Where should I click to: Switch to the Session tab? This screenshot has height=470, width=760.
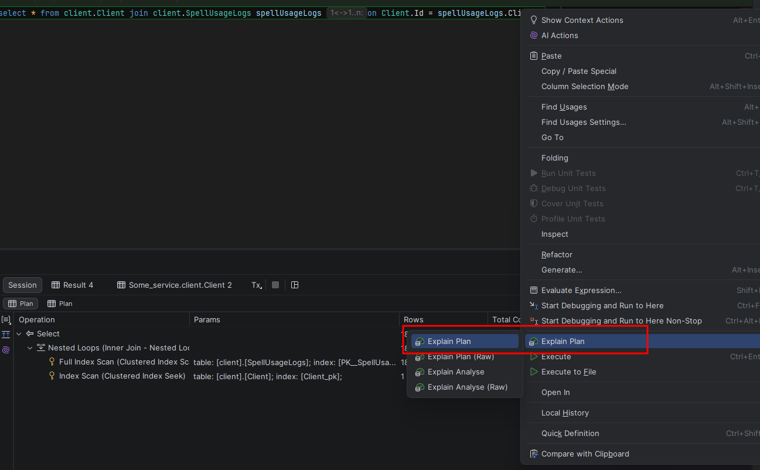tap(22, 285)
